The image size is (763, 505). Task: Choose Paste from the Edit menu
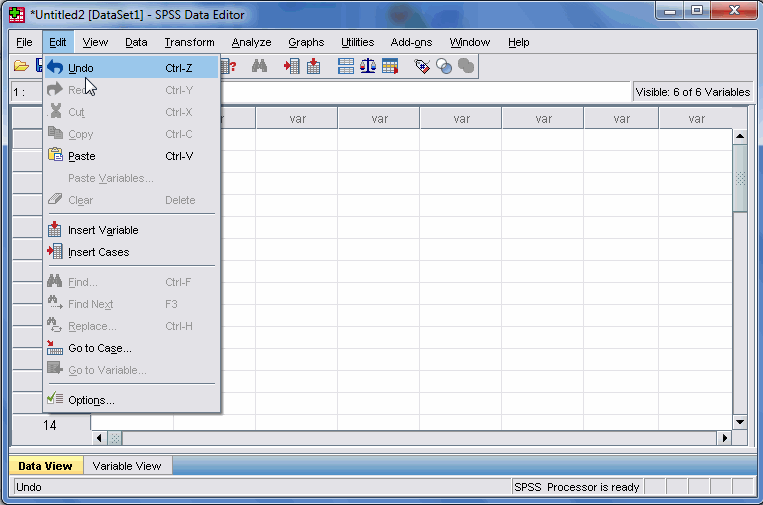[x=131, y=156]
